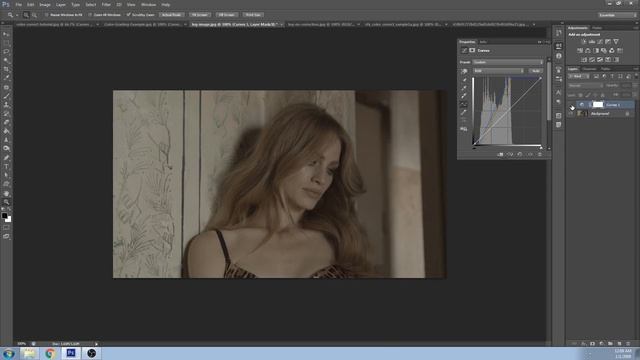Open the layer filter Kind dropdown
This screenshot has width=640, height=360.
click(578, 76)
